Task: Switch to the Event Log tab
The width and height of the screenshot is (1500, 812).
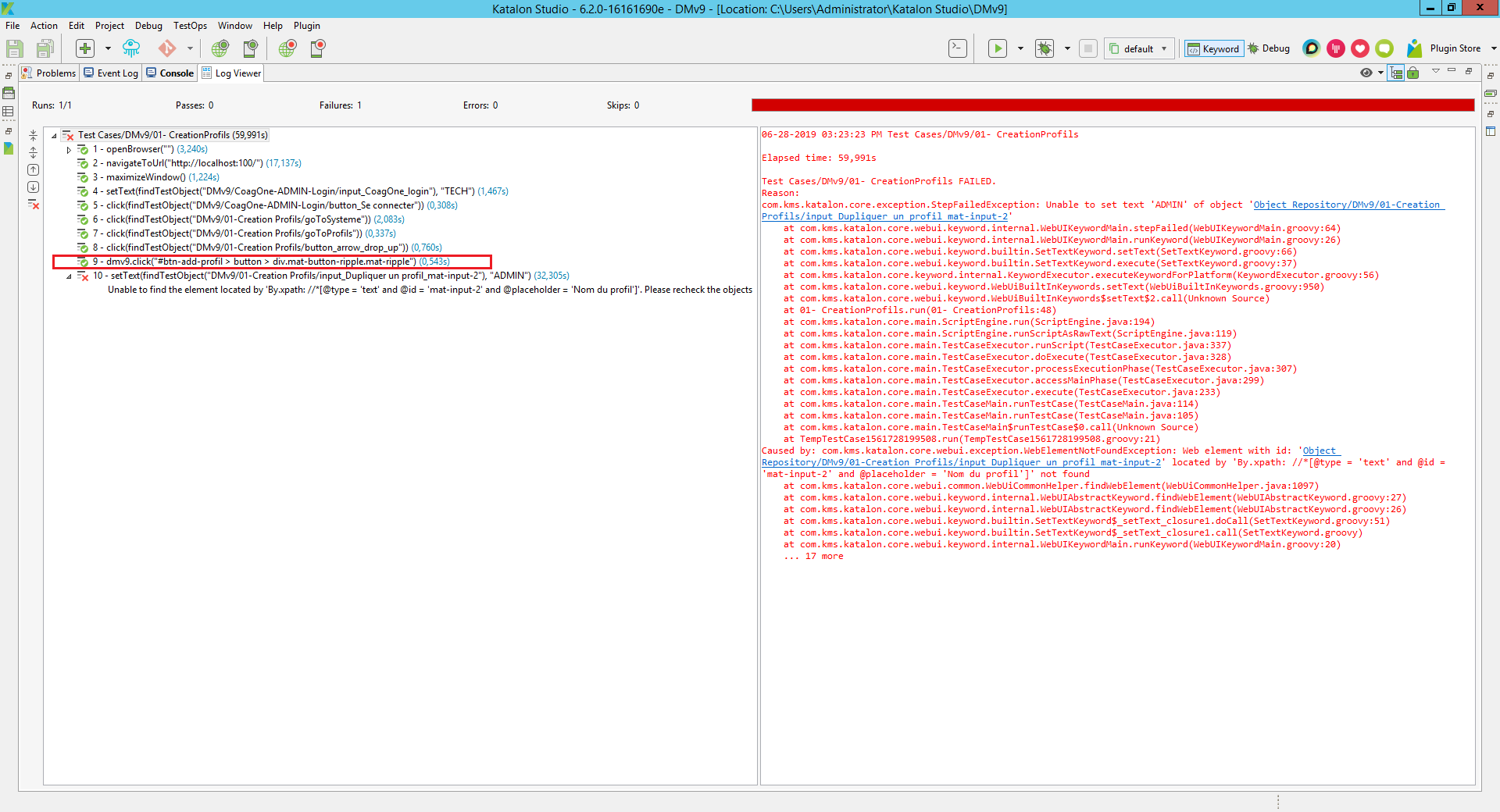Action: tap(111, 73)
